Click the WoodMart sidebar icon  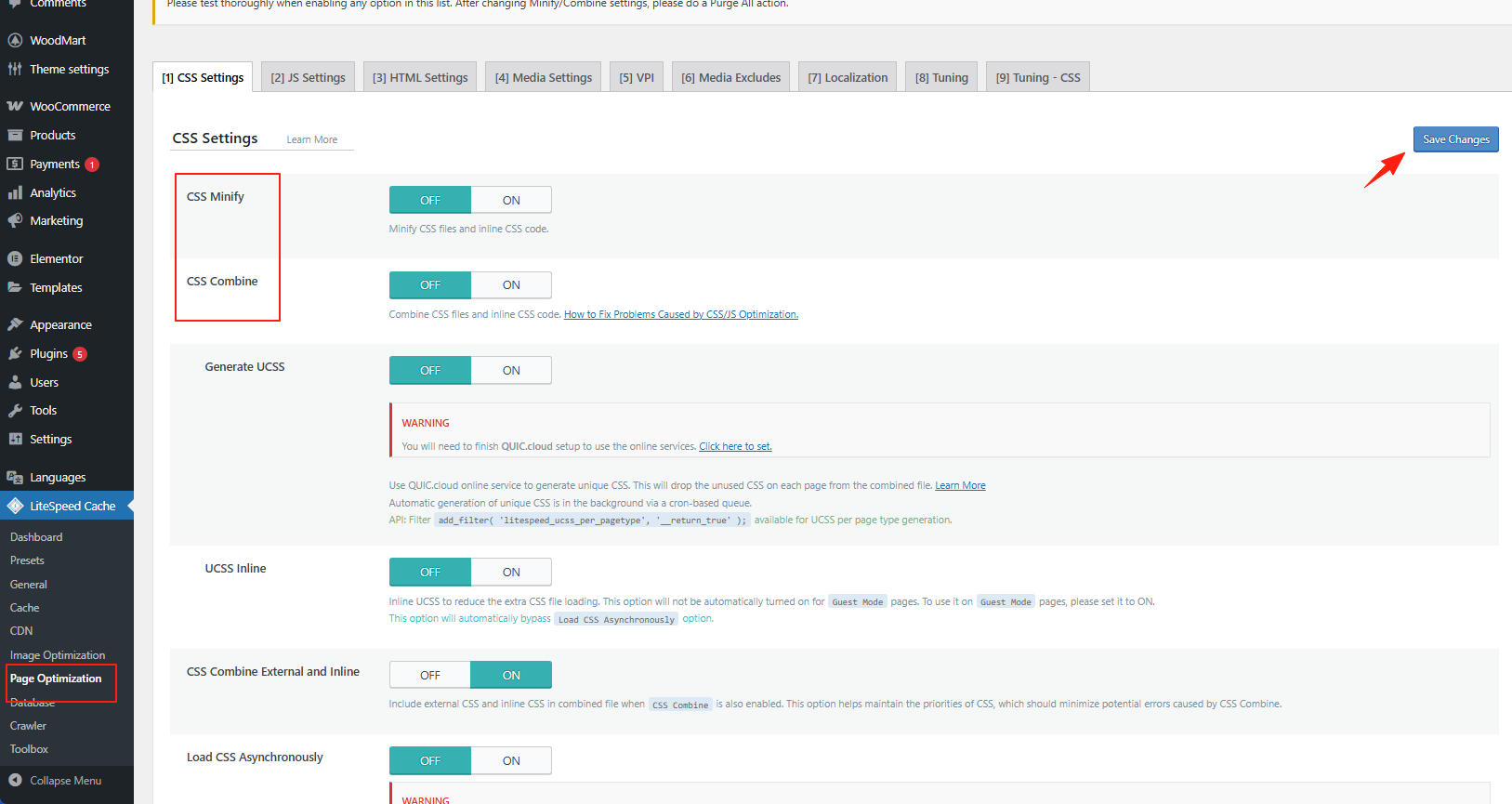pos(15,40)
